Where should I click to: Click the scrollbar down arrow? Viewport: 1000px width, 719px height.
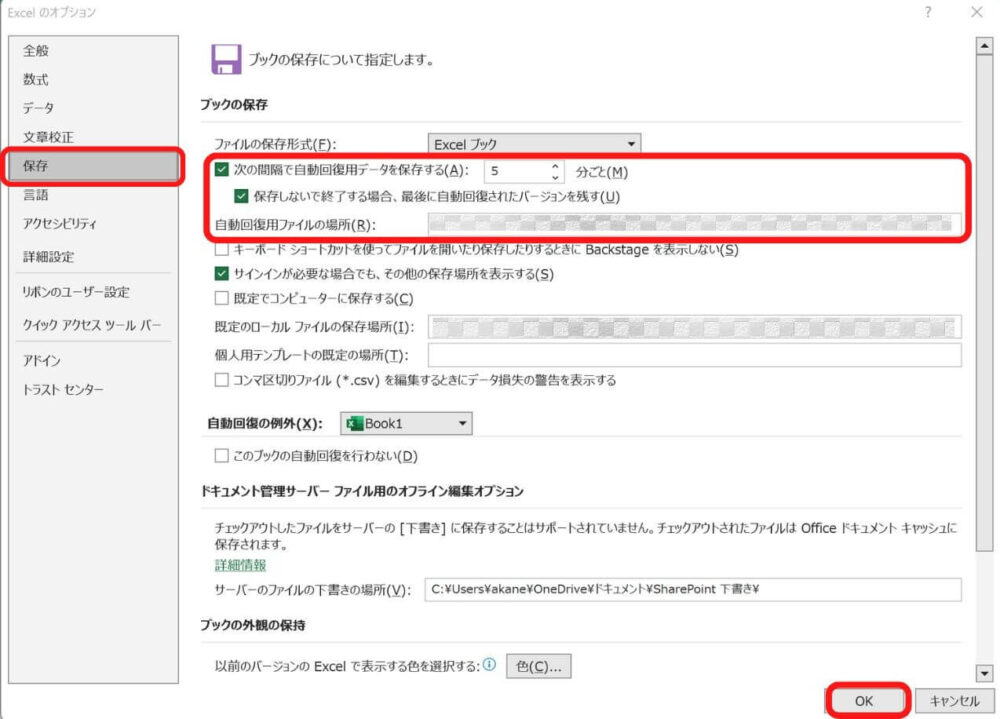(x=984, y=673)
